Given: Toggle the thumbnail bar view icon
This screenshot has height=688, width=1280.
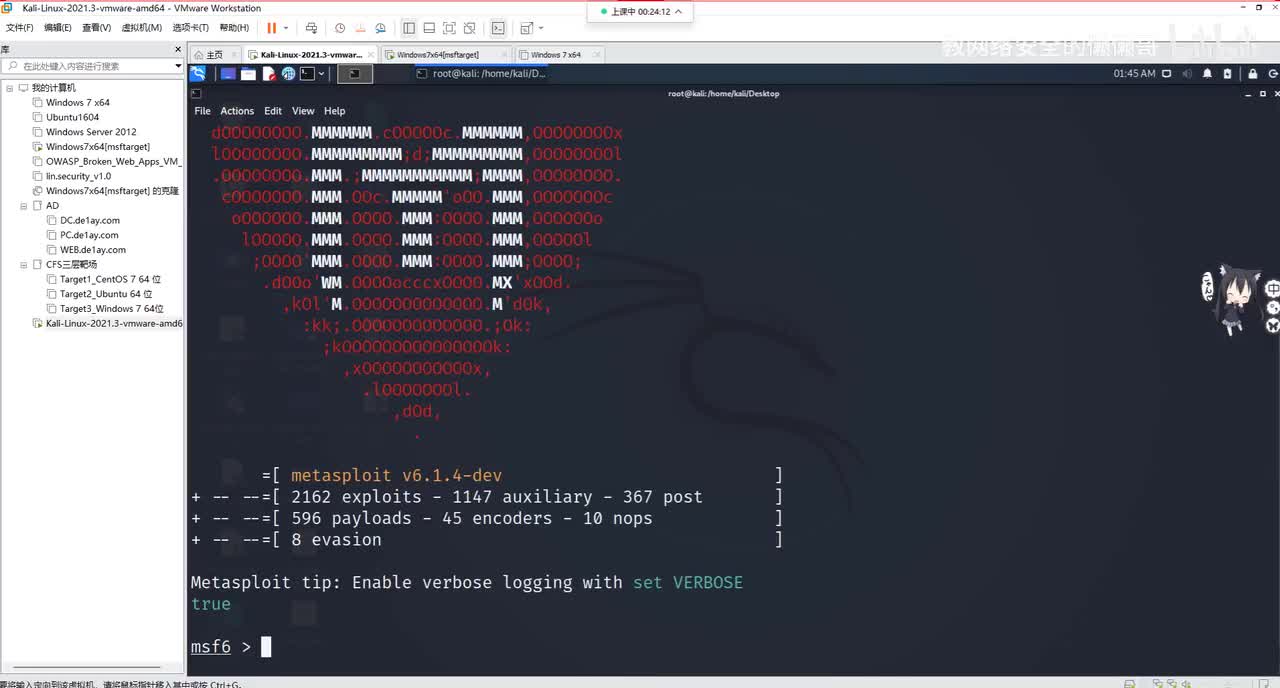Looking at the screenshot, I should [x=429, y=28].
